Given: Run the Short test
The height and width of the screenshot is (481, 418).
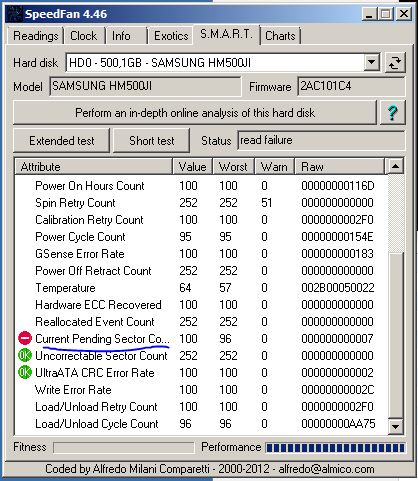Looking at the screenshot, I should click(x=152, y=141).
